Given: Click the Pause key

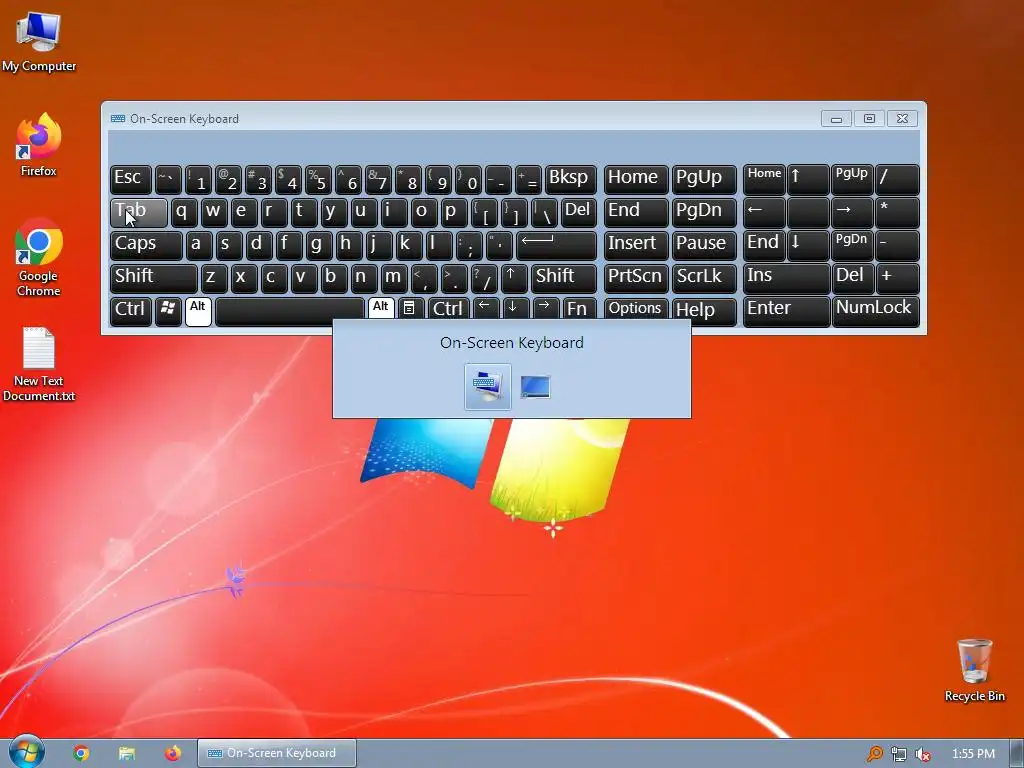Looking at the screenshot, I should (703, 245).
